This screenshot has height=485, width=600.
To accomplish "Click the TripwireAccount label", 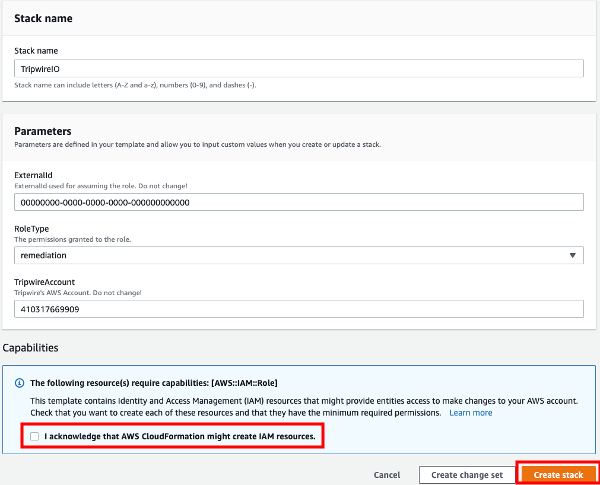I will coord(44,282).
